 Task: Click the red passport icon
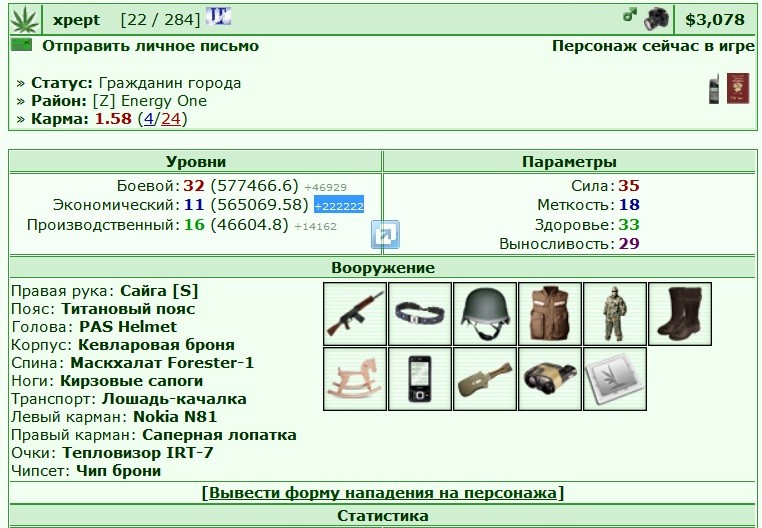click(x=738, y=88)
